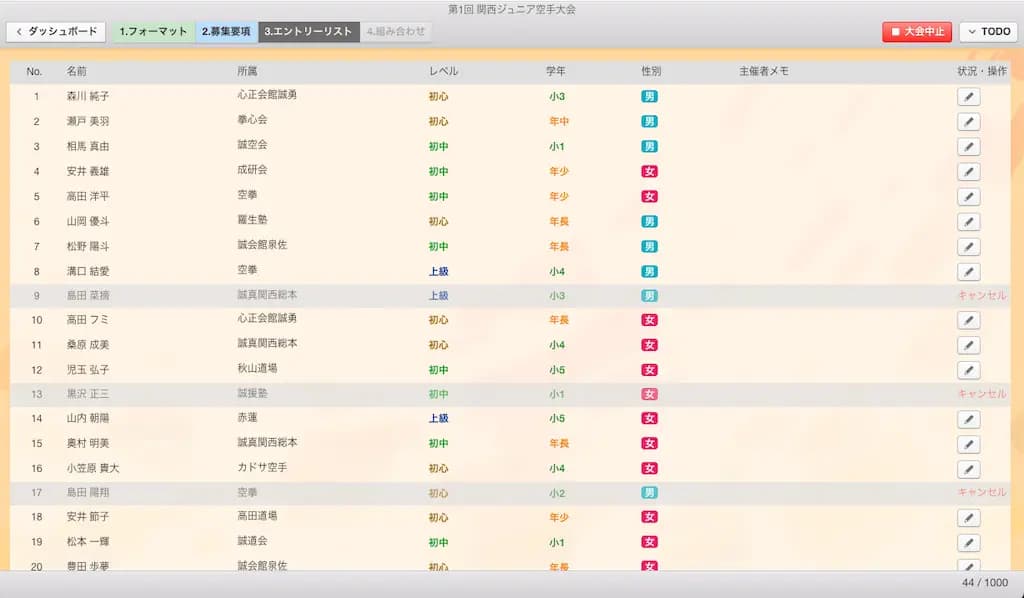Edit entry for 瀬戸 美羽
Screen dimensions: 1024x598
pyautogui.click(x=968, y=121)
